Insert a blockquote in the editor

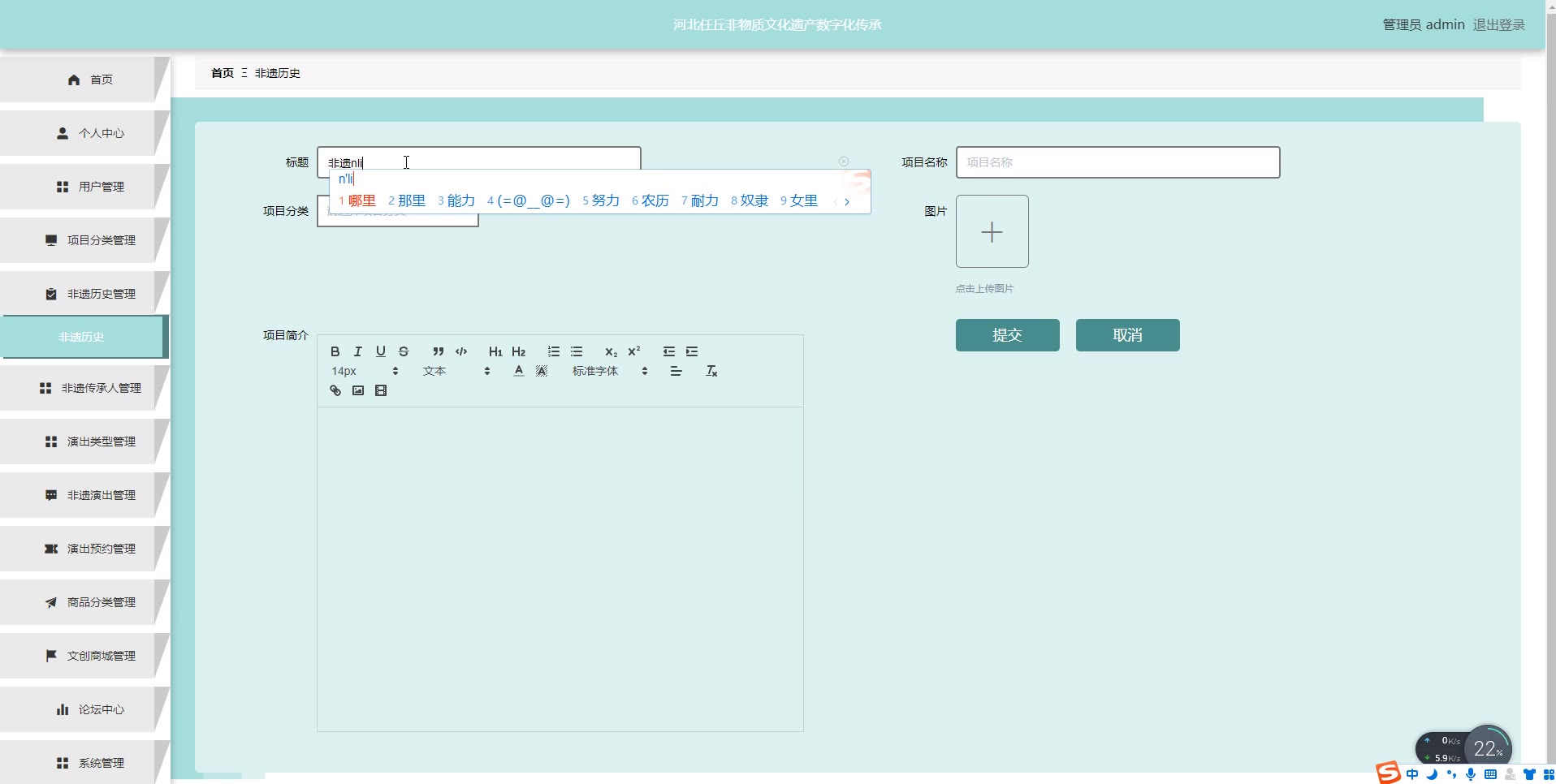tap(439, 351)
